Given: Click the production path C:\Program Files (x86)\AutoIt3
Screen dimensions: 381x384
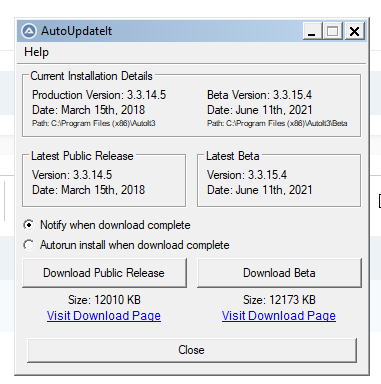Looking at the screenshot, I should pyautogui.click(x=94, y=123).
